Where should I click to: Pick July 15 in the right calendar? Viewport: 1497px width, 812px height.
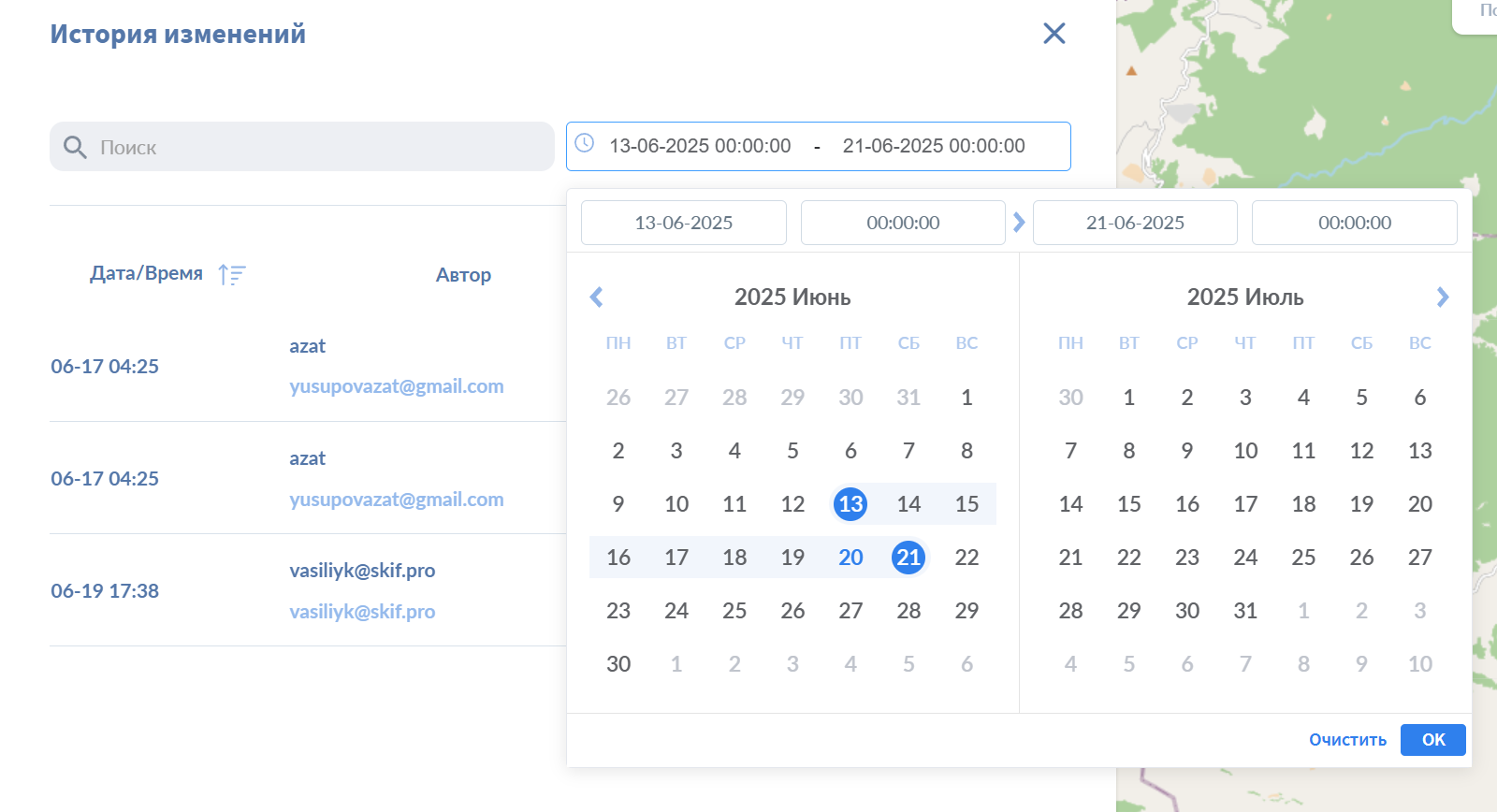(x=1128, y=504)
